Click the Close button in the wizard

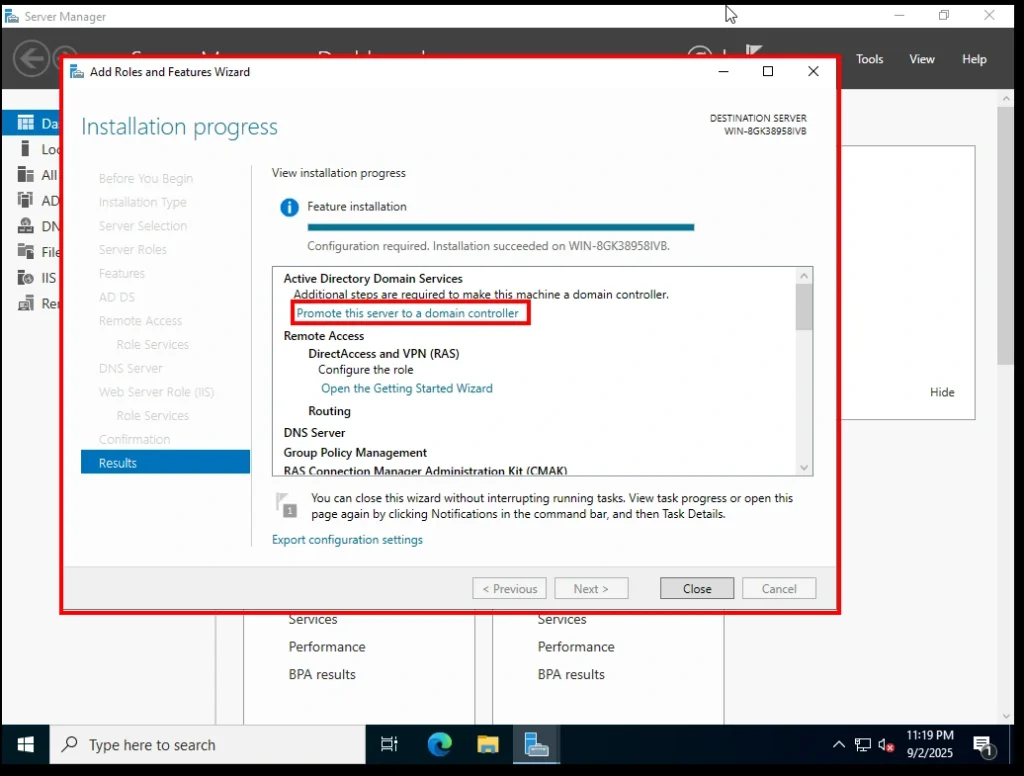point(697,589)
